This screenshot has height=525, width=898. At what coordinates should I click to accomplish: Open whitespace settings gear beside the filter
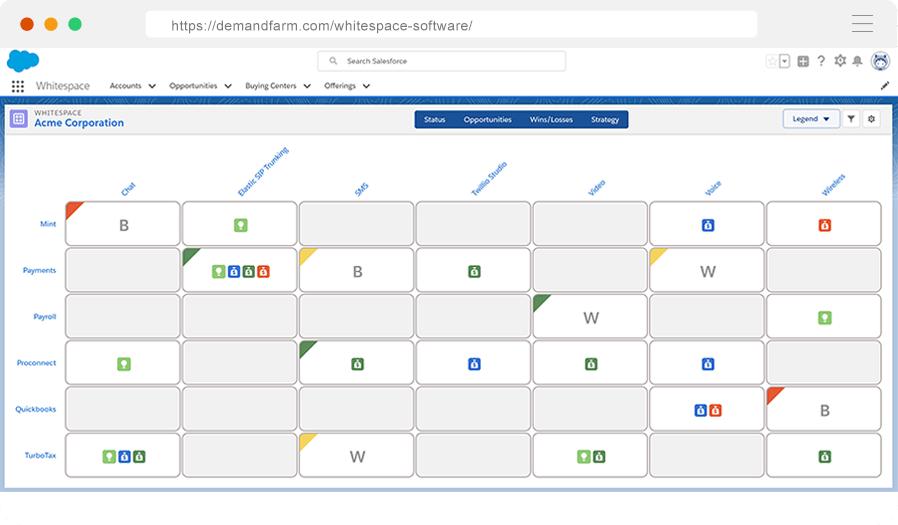[871, 119]
